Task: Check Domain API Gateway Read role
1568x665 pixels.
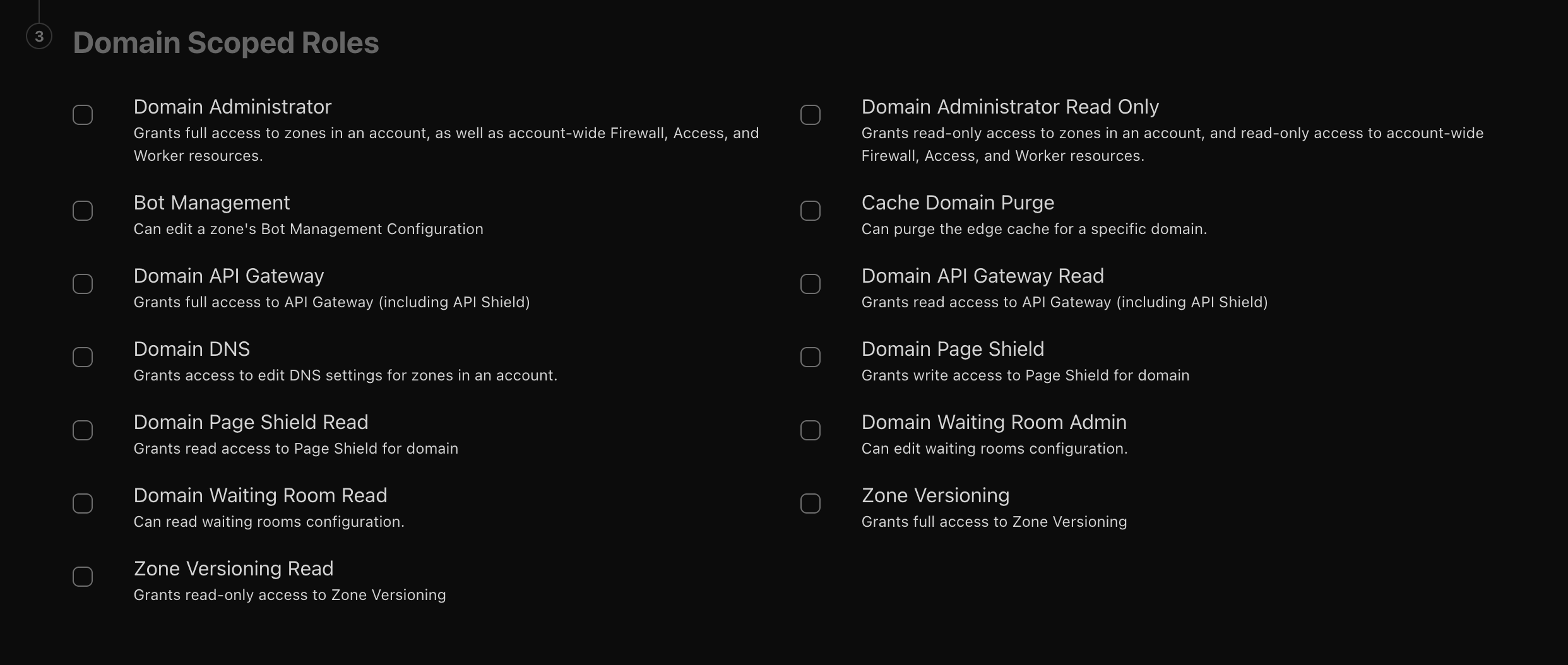Action: [x=811, y=284]
